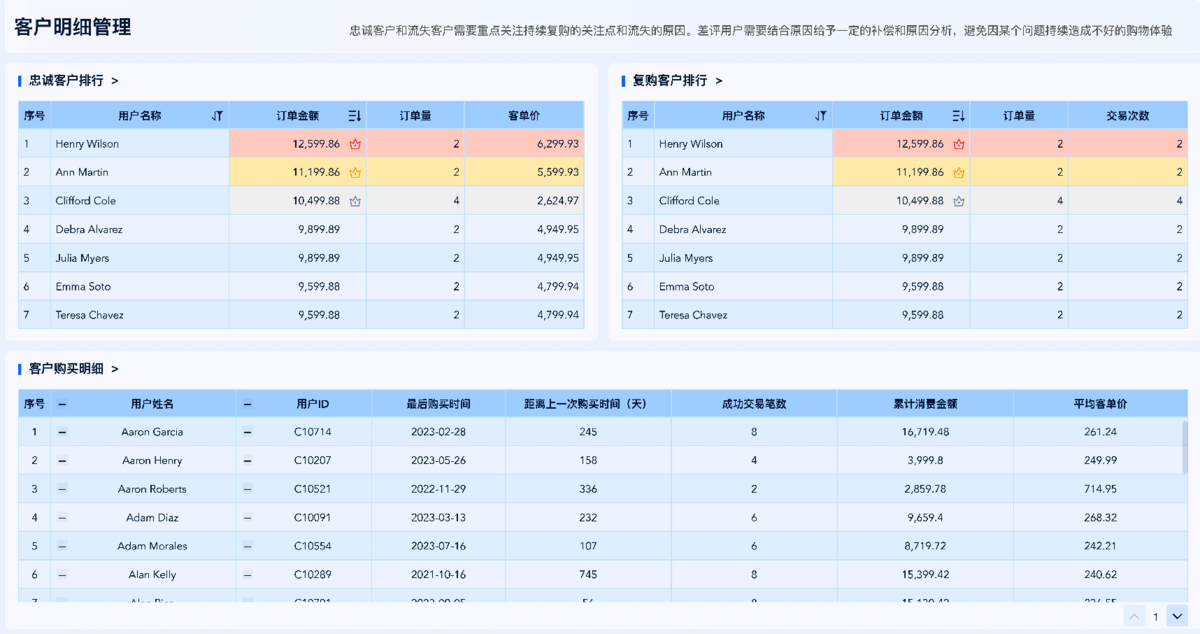The image size is (1200, 634).
Task: Collapse the Aaron Garcia row with its name minus
Action: coord(62,432)
